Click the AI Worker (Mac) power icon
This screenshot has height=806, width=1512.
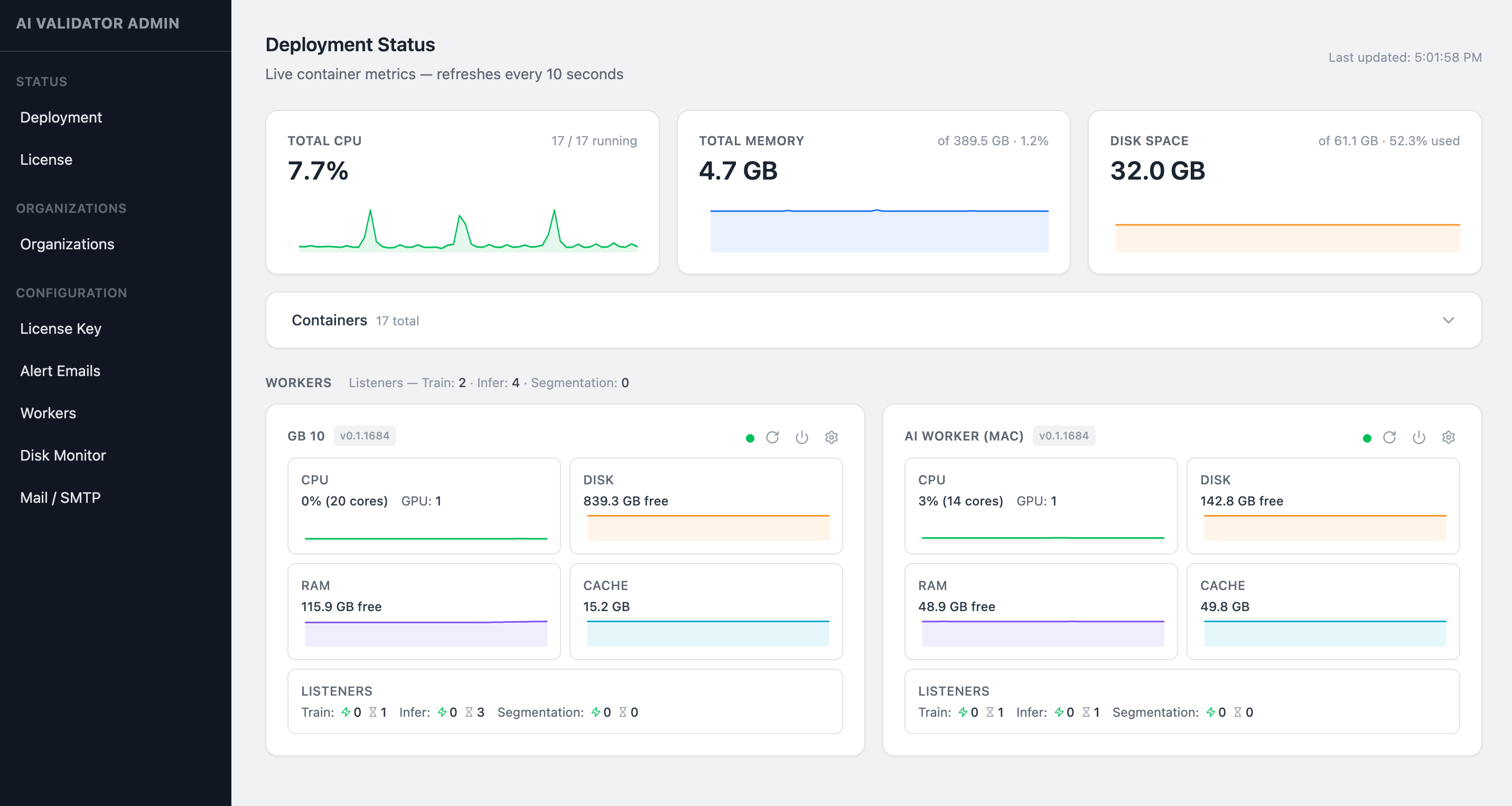[x=1418, y=437]
